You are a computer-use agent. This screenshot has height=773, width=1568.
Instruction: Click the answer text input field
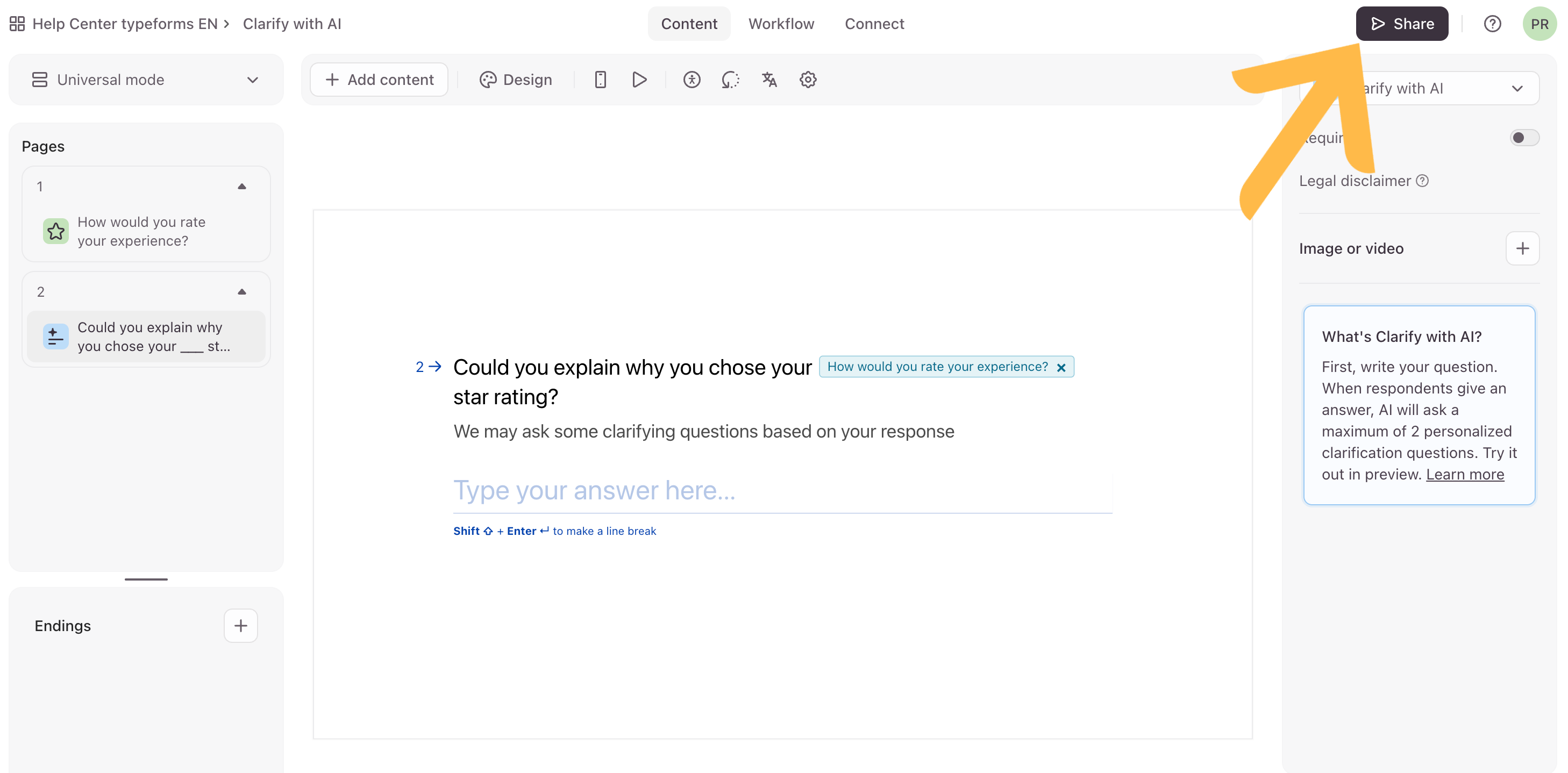pyautogui.click(x=782, y=491)
